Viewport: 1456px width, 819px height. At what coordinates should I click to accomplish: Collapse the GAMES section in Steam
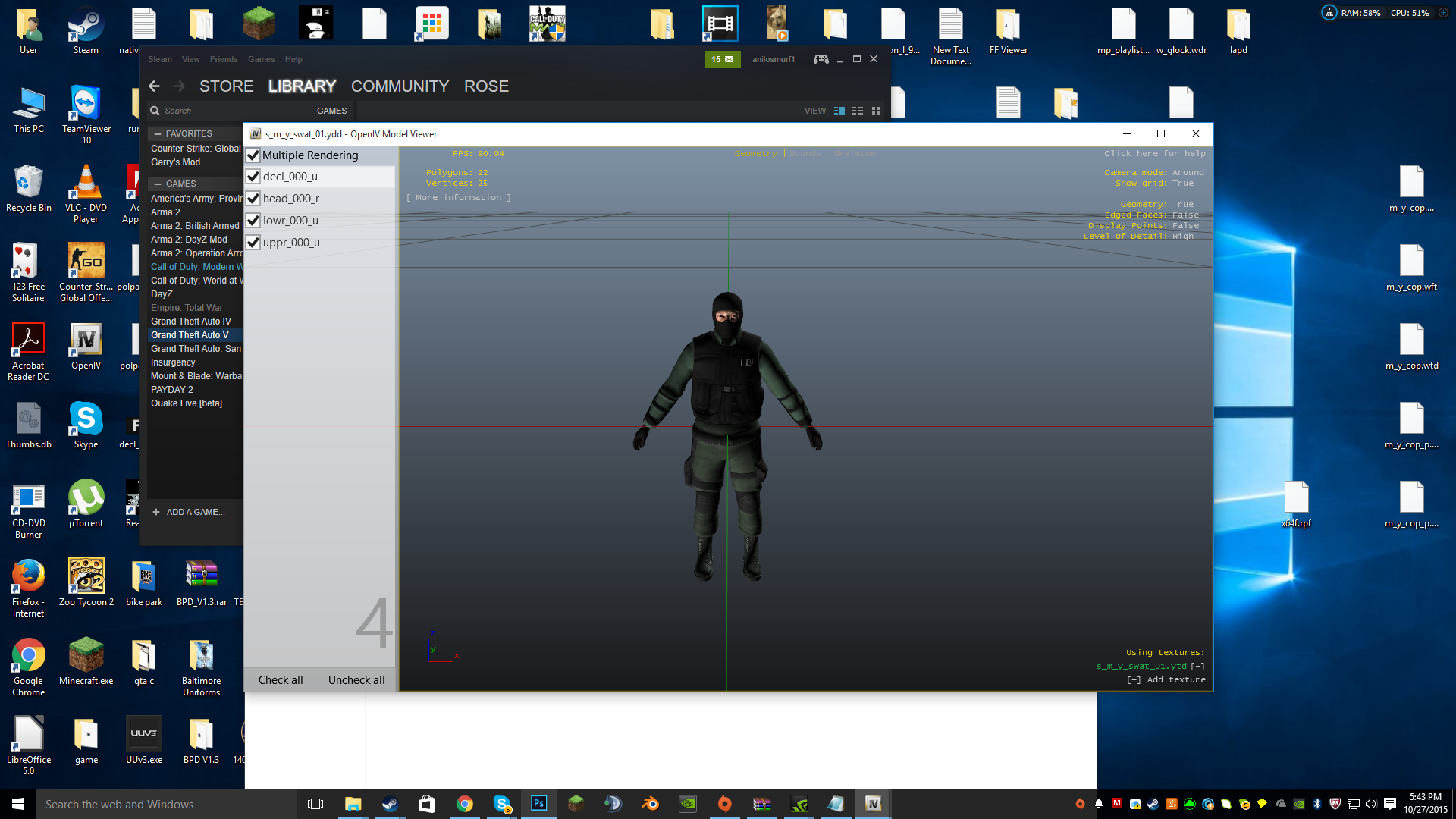158,184
